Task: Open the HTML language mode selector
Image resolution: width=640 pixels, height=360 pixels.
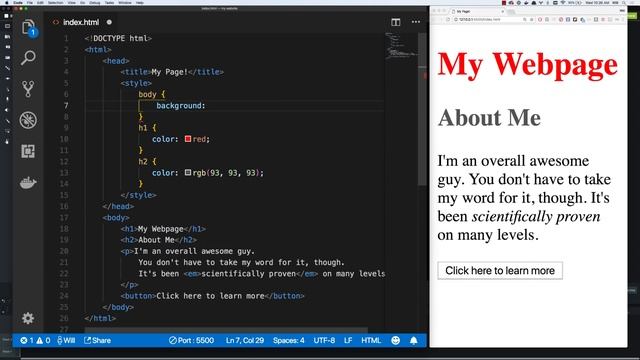Action: point(371,340)
